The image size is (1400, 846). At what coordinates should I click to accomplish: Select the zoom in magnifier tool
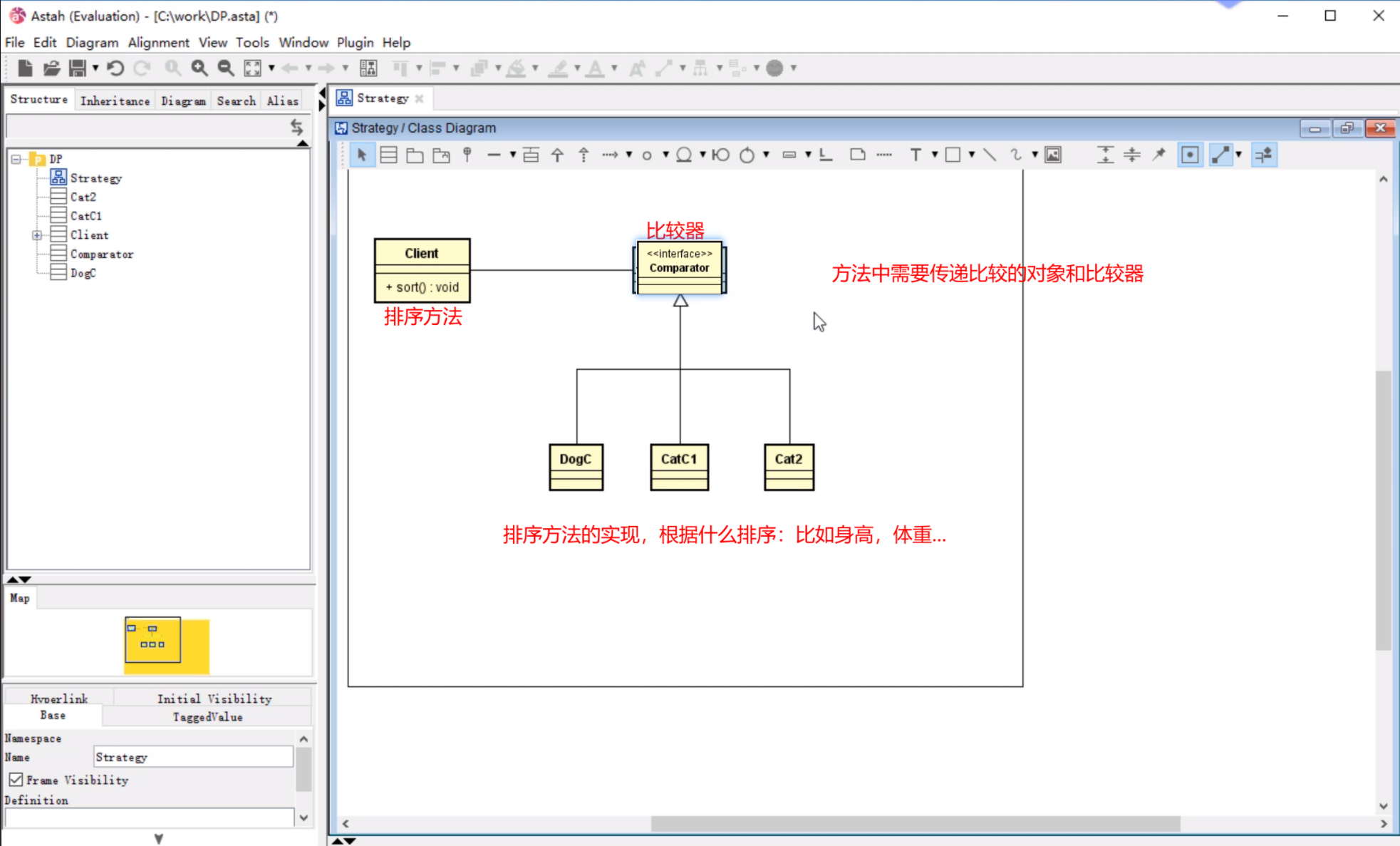click(x=198, y=67)
